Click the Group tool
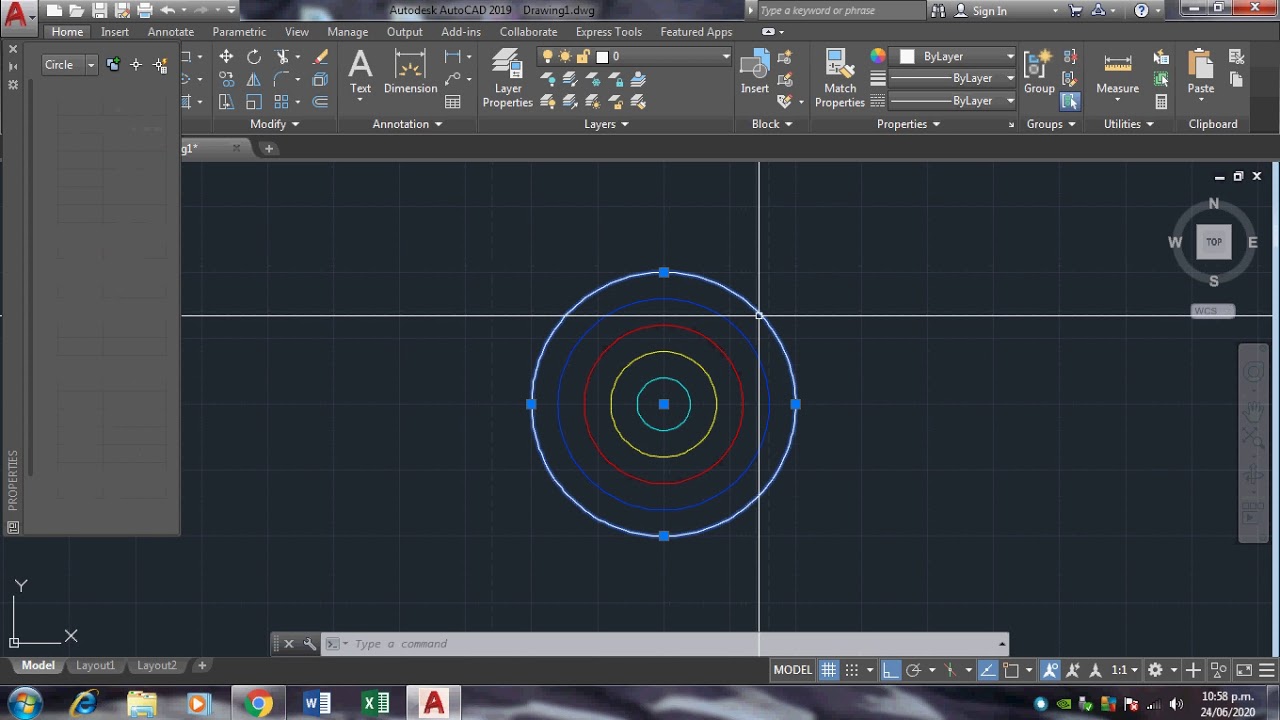 [x=1039, y=72]
